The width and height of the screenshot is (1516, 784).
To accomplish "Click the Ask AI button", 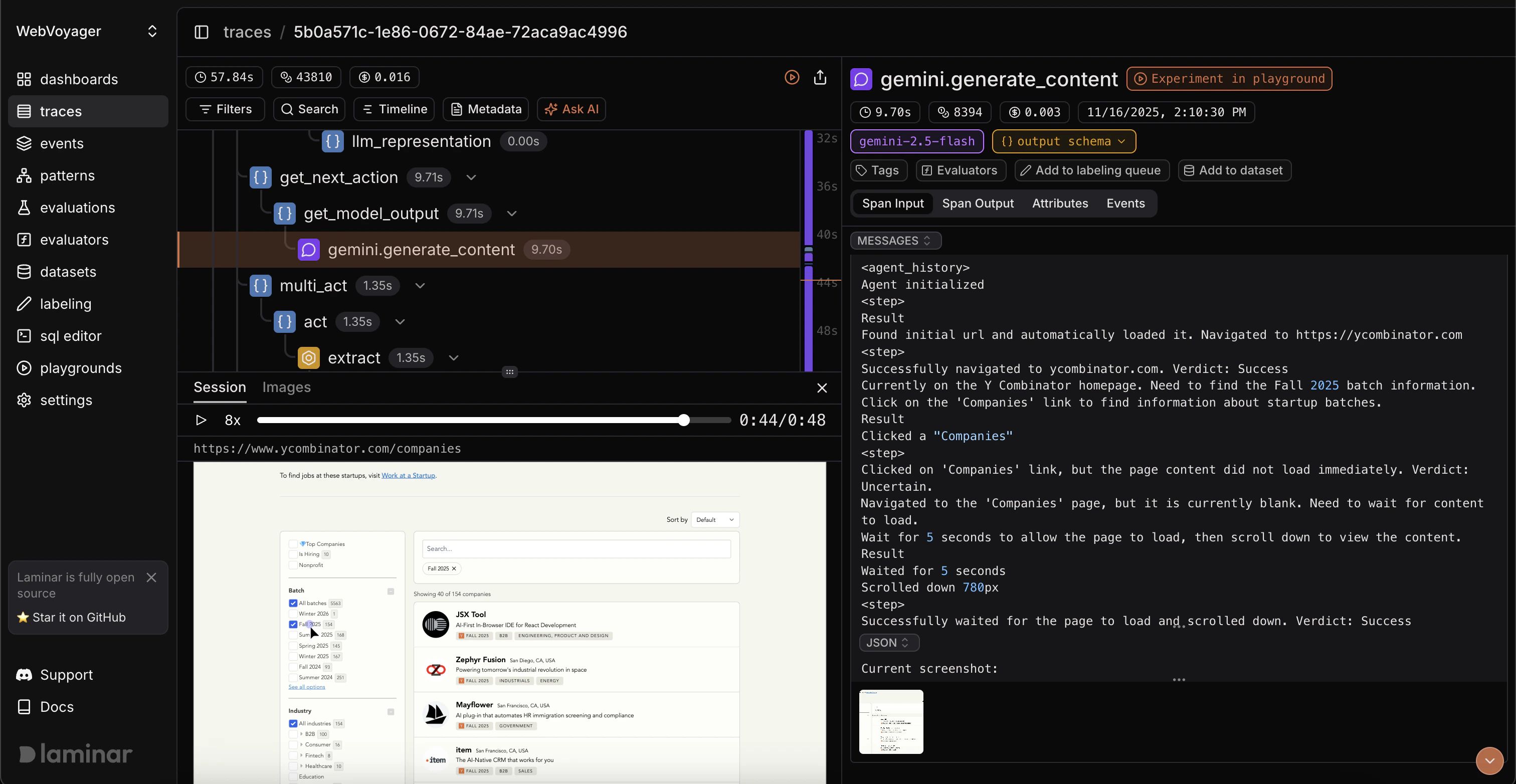I will [571, 109].
